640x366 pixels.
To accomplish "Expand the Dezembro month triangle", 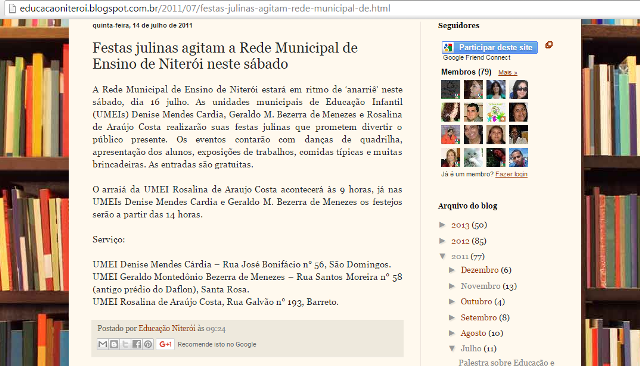I will (452, 270).
